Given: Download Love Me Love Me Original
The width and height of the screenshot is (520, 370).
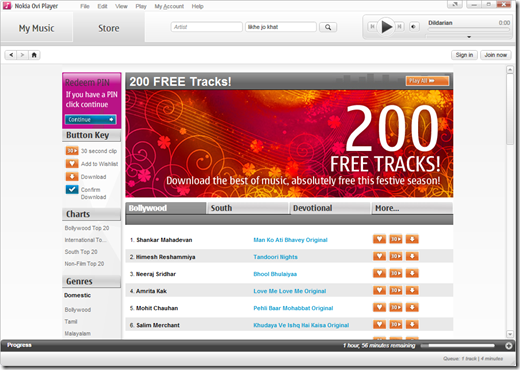Looking at the screenshot, I should (412, 290).
